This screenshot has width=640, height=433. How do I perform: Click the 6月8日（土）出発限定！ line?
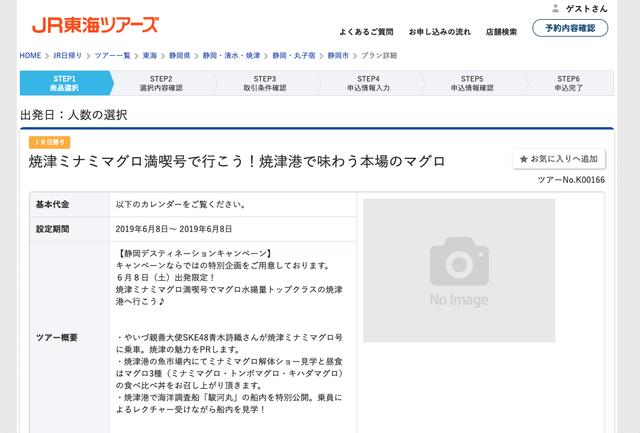click(x=166, y=278)
